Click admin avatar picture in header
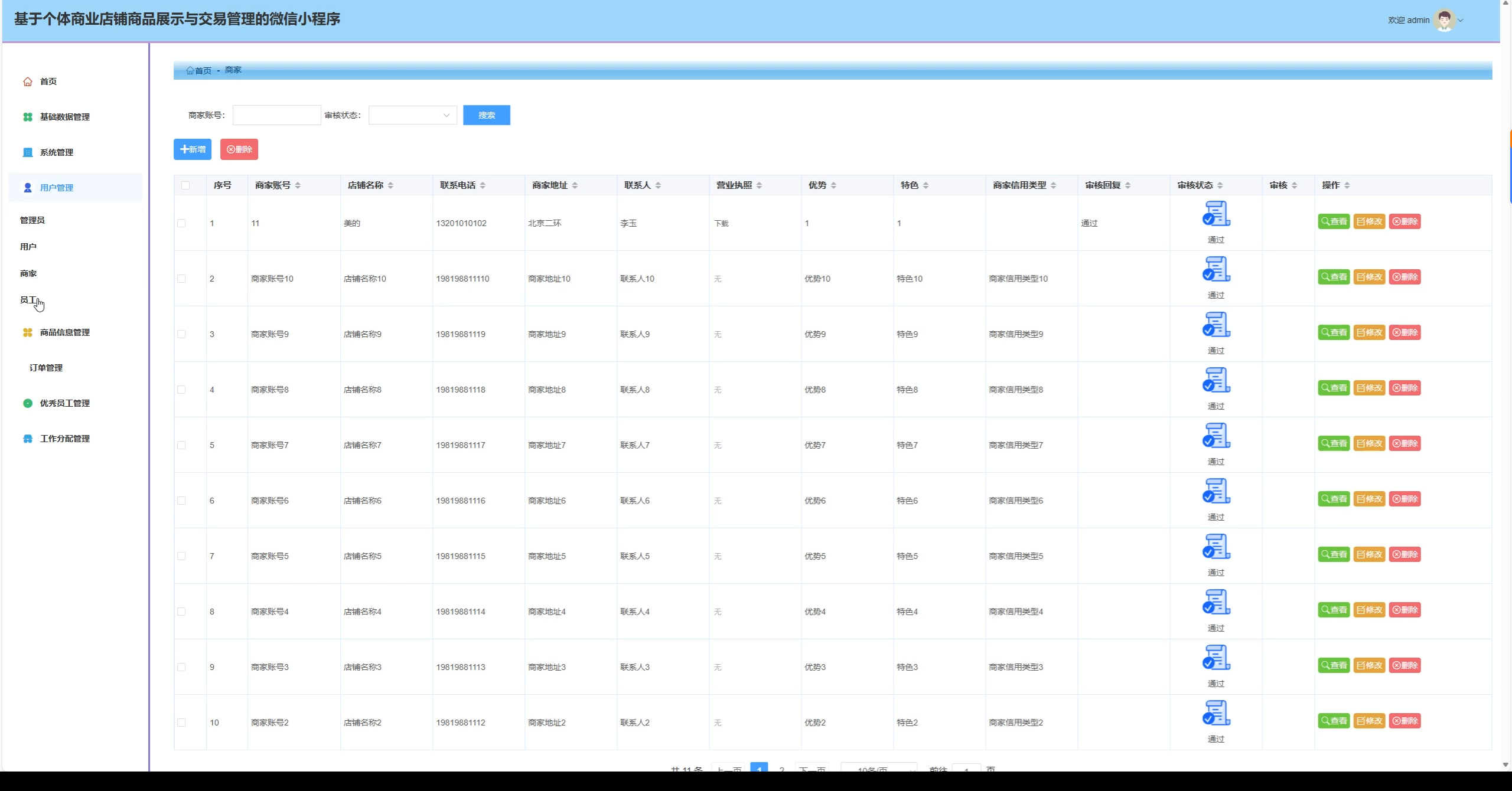Viewport: 1512px width, 791px height. (x=1445, y=20)
